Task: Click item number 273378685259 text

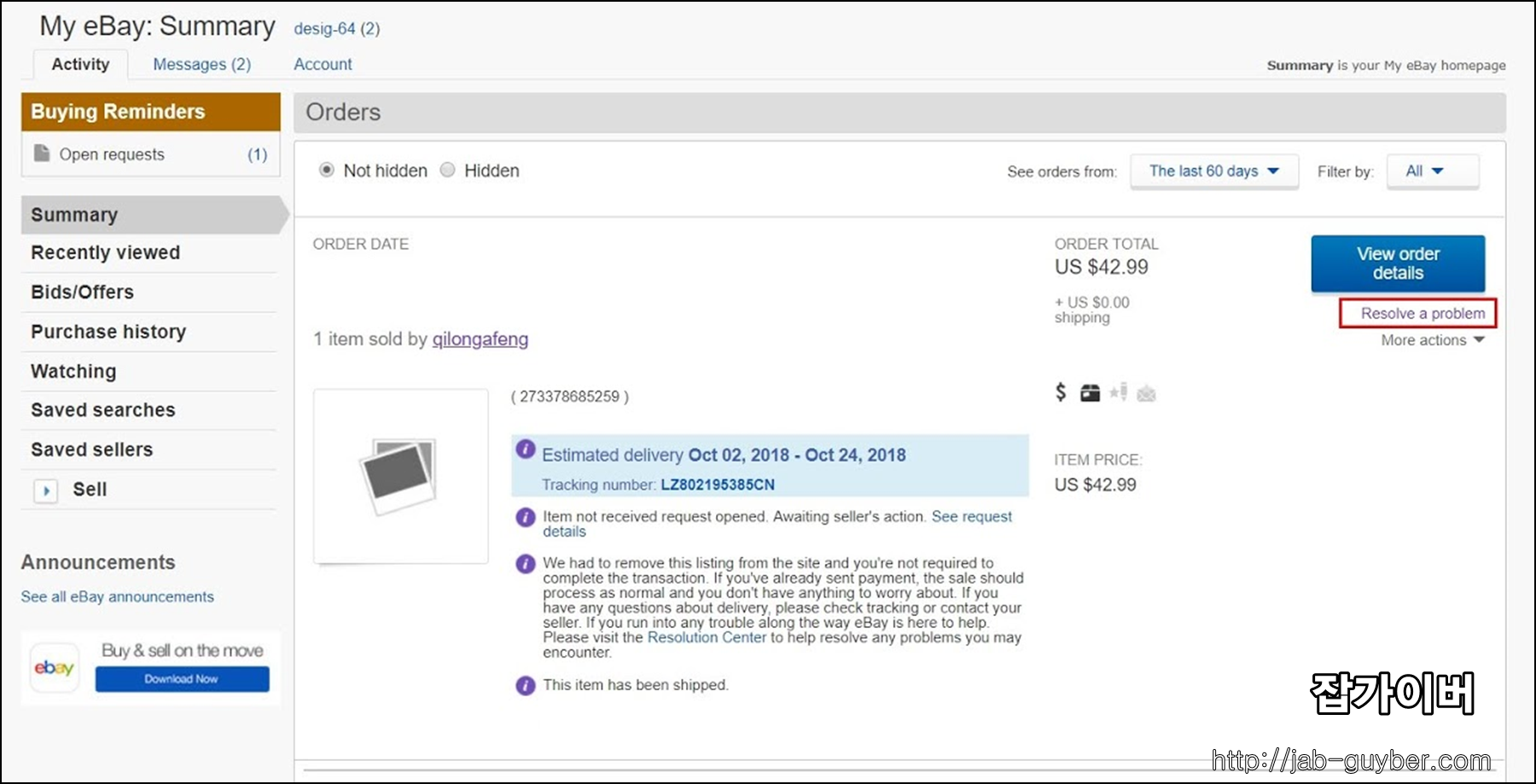Action: (570, 397)
